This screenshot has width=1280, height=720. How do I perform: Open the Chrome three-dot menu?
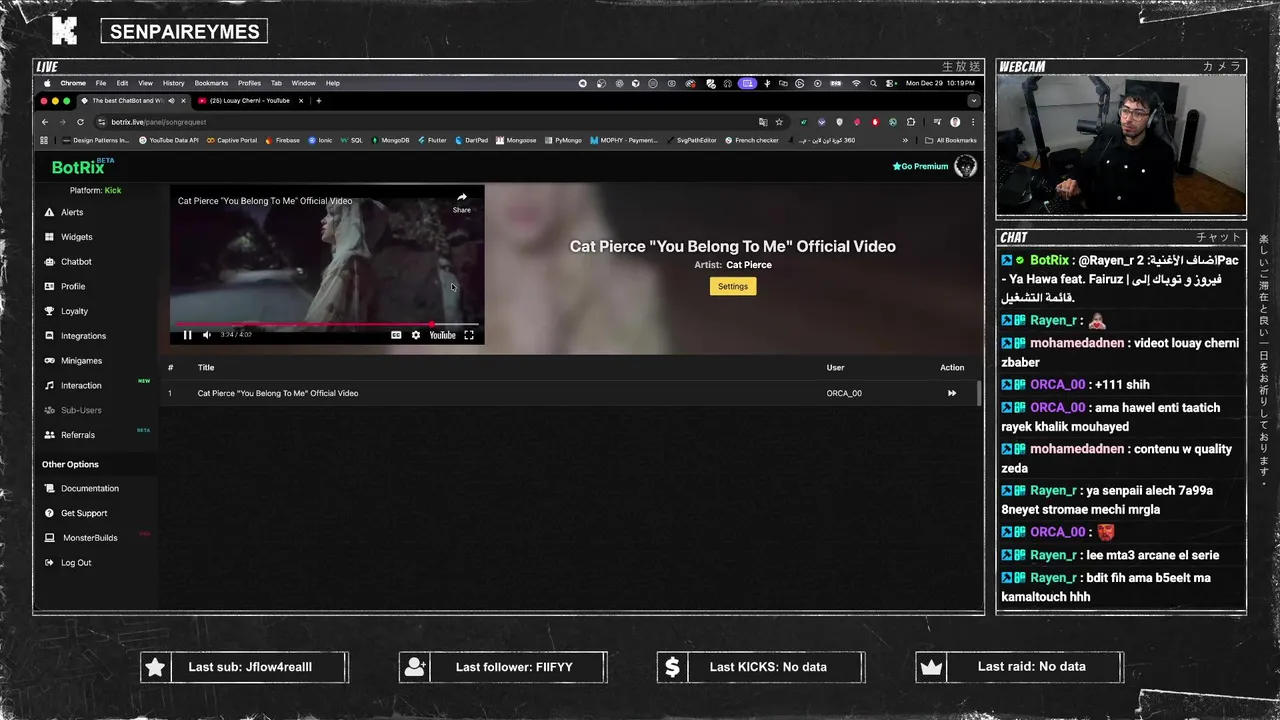pos(973,122)
